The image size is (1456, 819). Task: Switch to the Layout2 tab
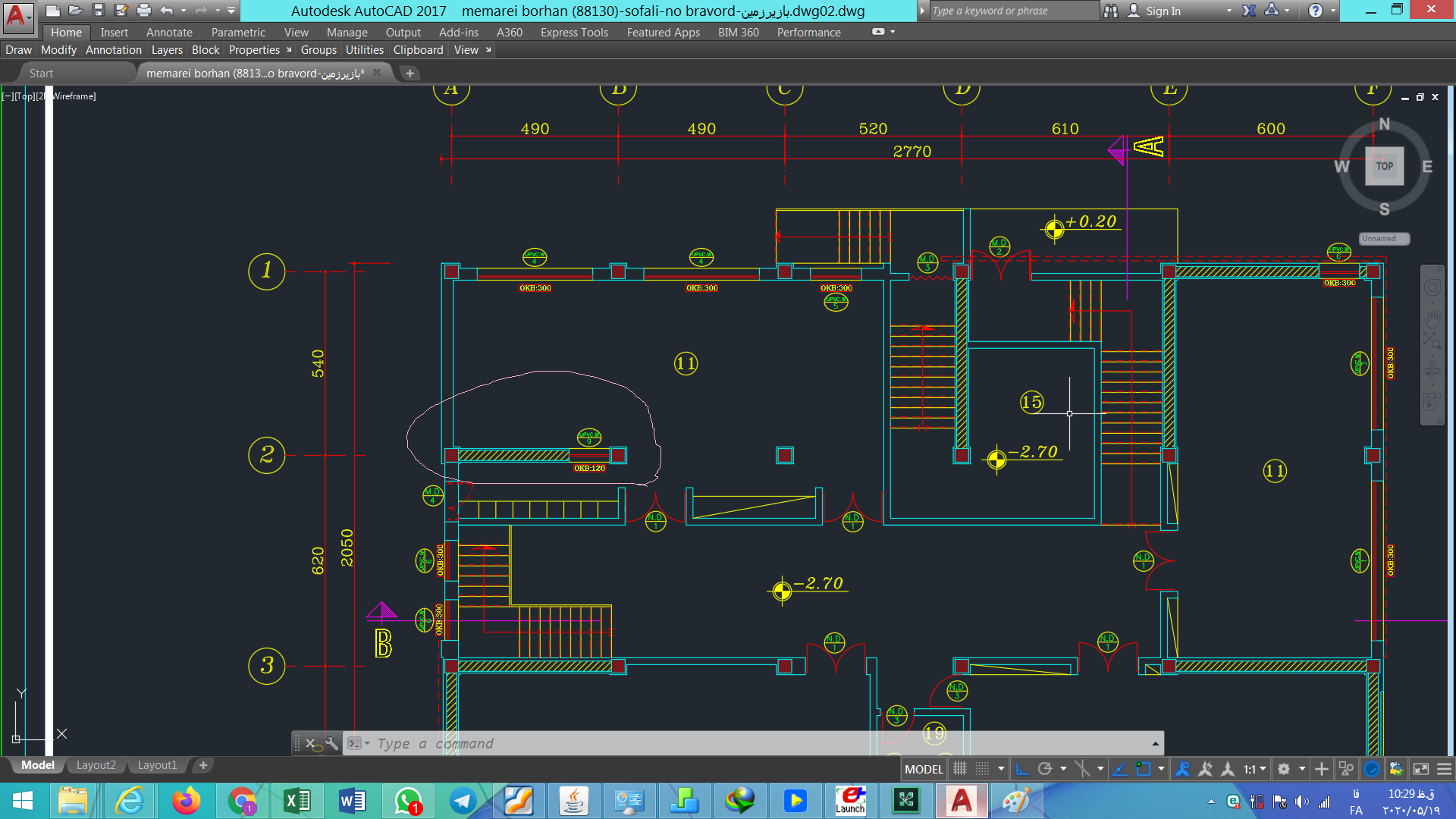pos(96,765)
